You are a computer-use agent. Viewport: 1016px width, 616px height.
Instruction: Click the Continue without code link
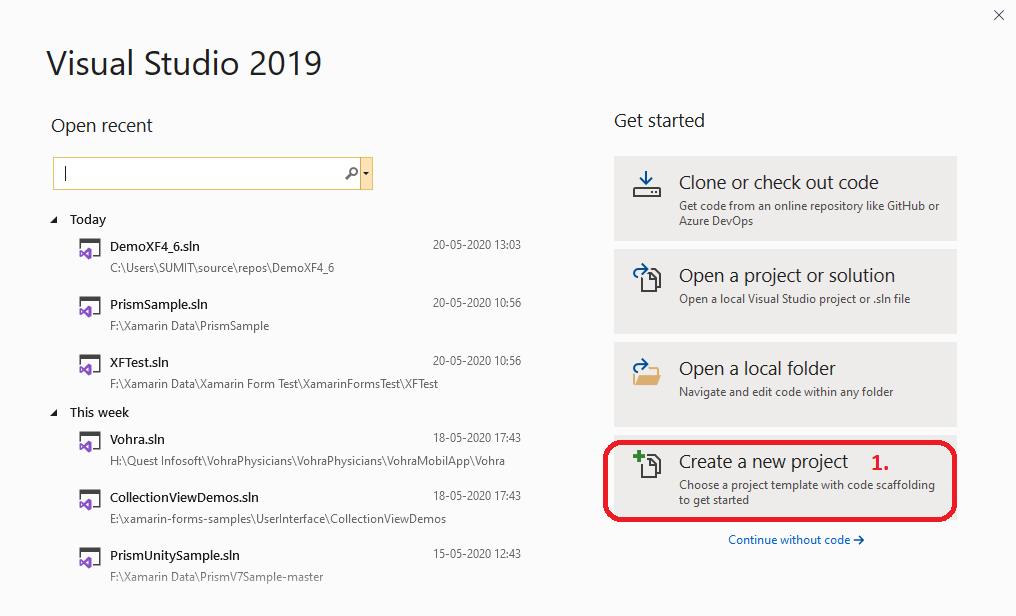point(796,540)
